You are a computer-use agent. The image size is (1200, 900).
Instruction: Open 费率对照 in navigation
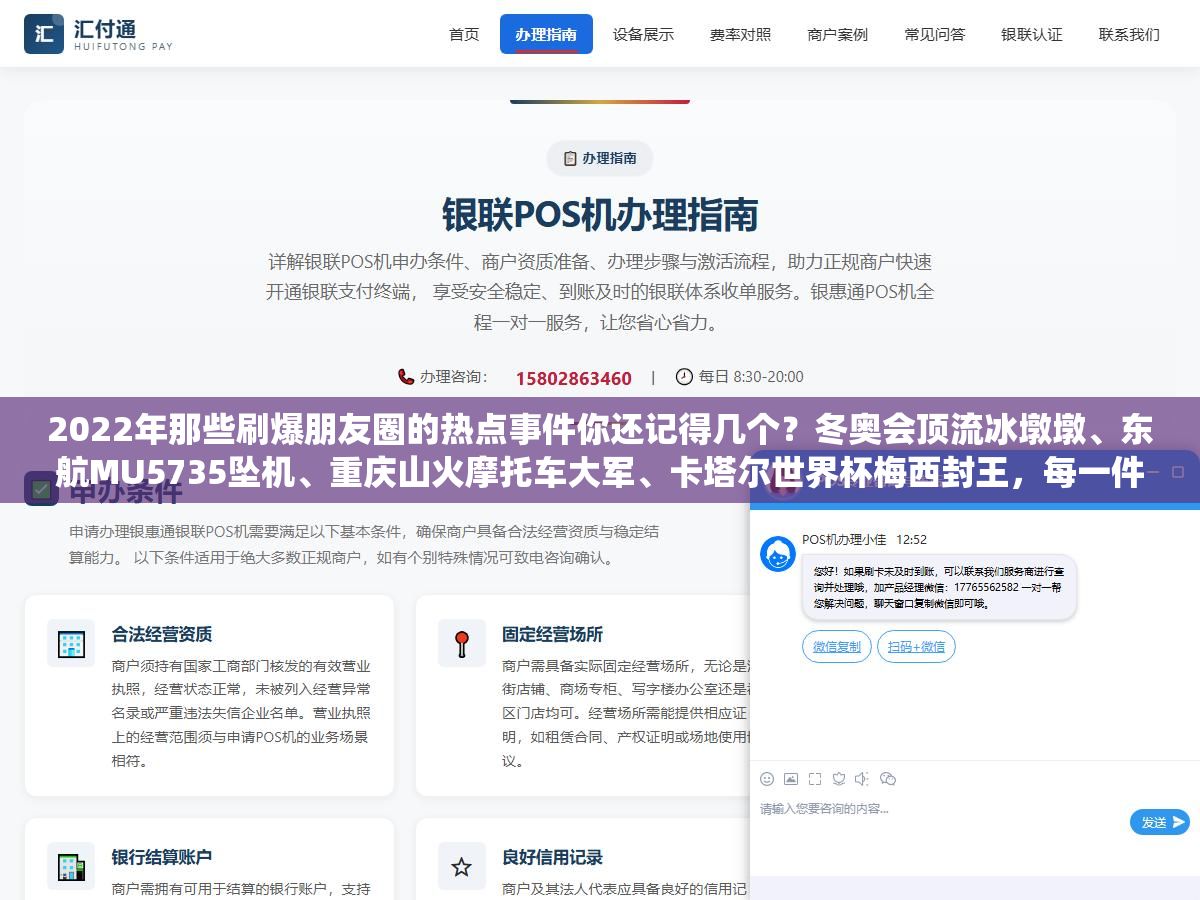click(x=740, y=34)
